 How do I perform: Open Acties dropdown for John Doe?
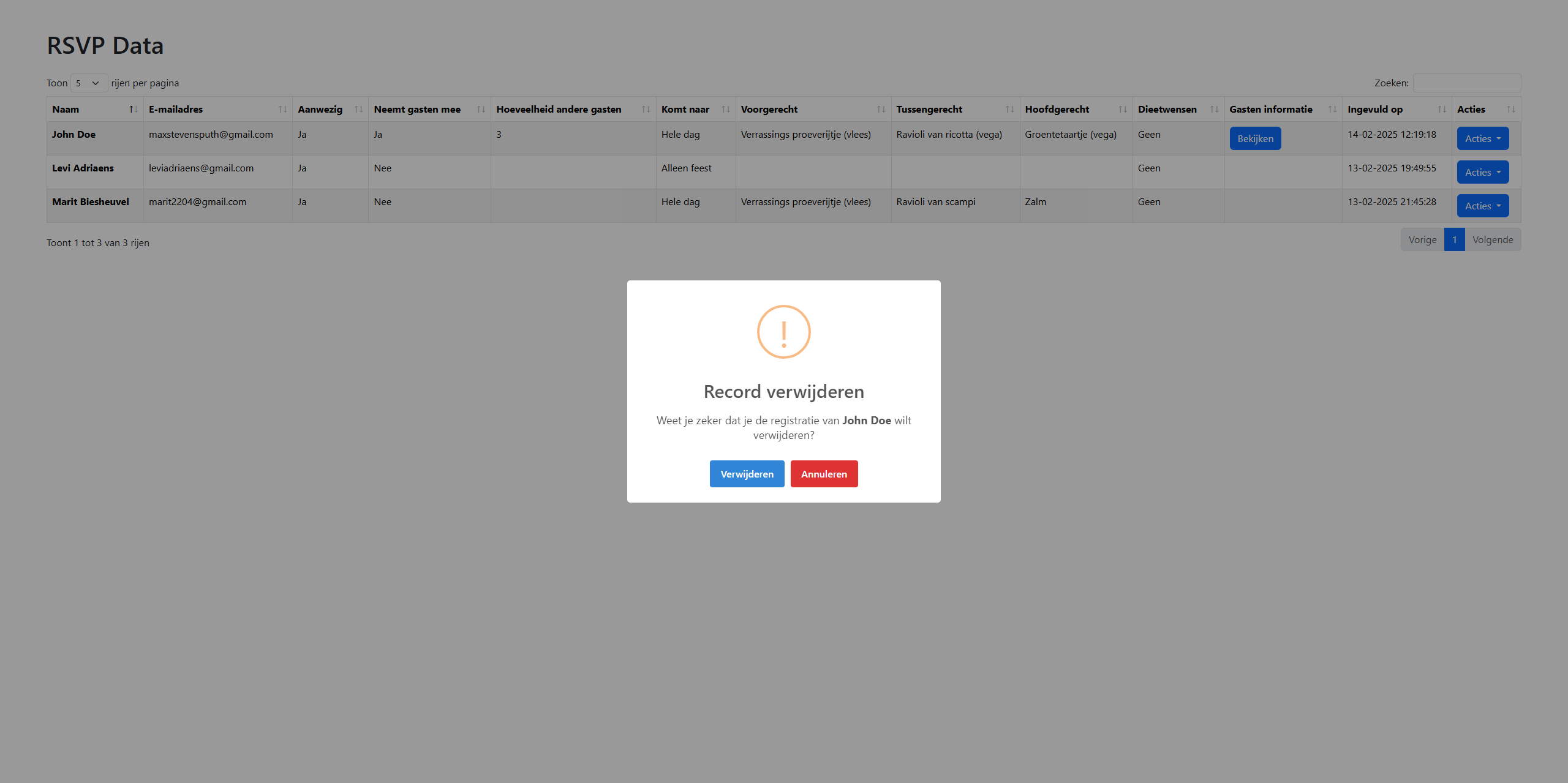(x=1482, y=139)
